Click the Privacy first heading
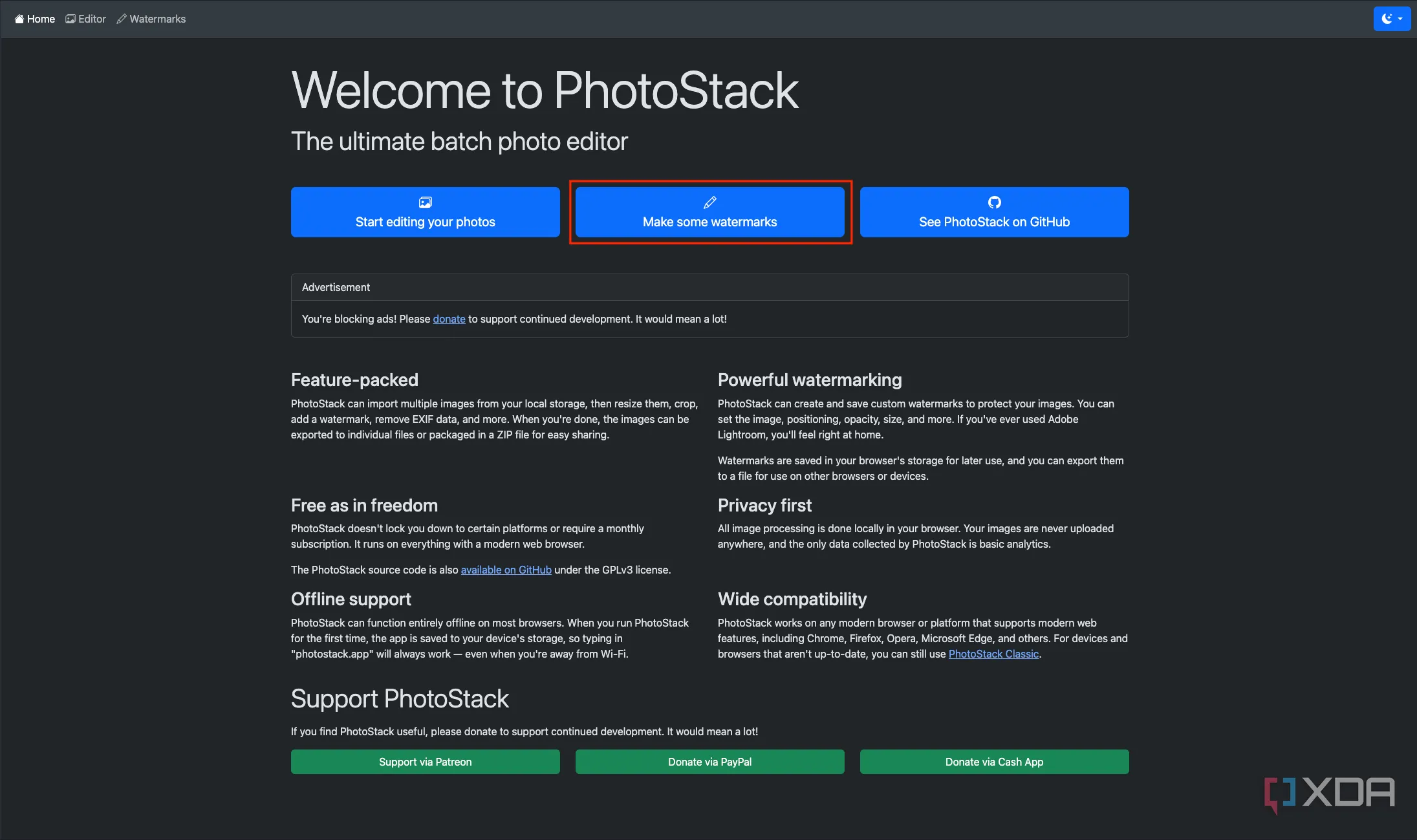1417x840 pixels. pyautogui.click(x=764, y=505)
